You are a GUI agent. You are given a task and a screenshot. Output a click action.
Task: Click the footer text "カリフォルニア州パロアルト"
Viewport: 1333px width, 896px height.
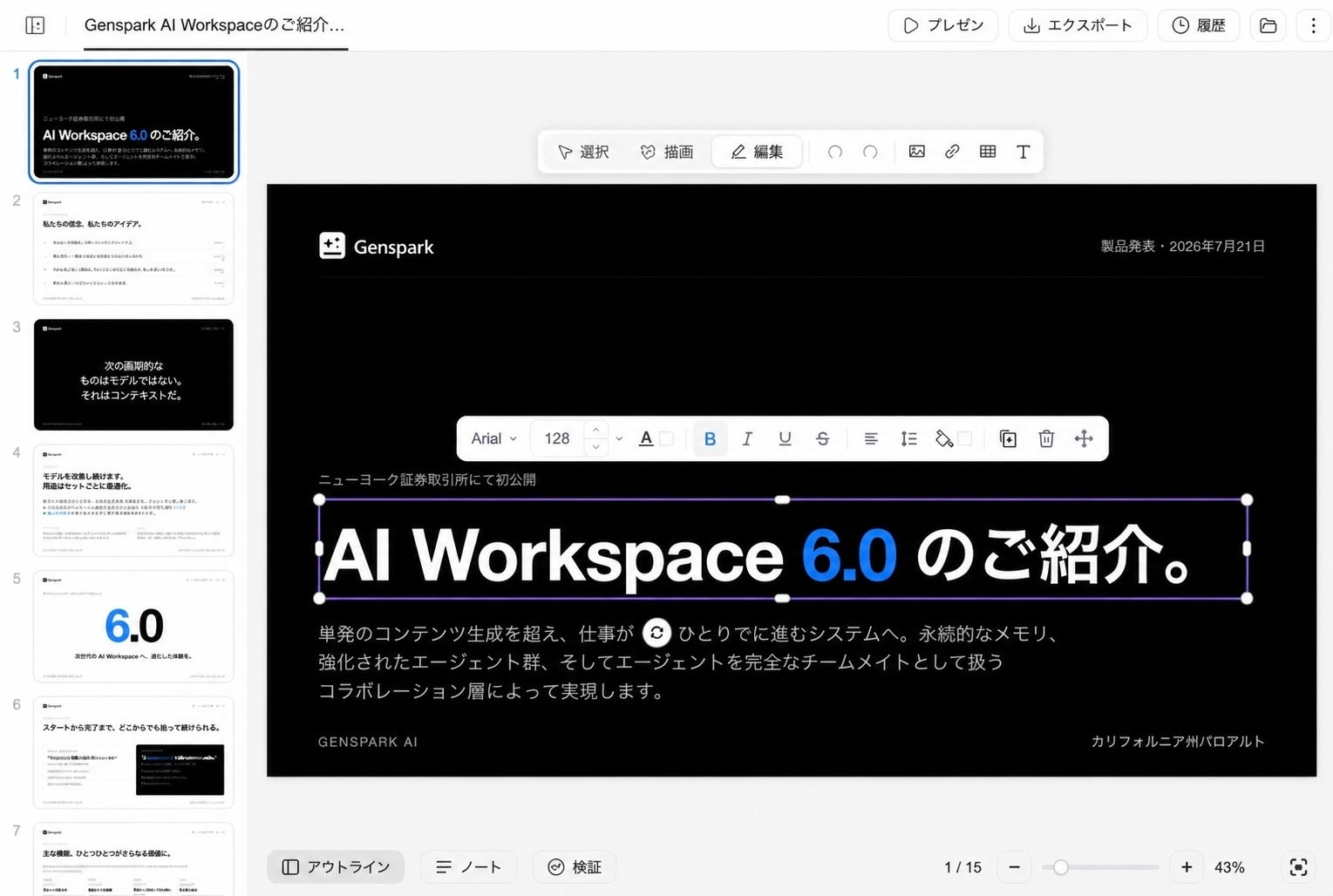pos(1178,742)
